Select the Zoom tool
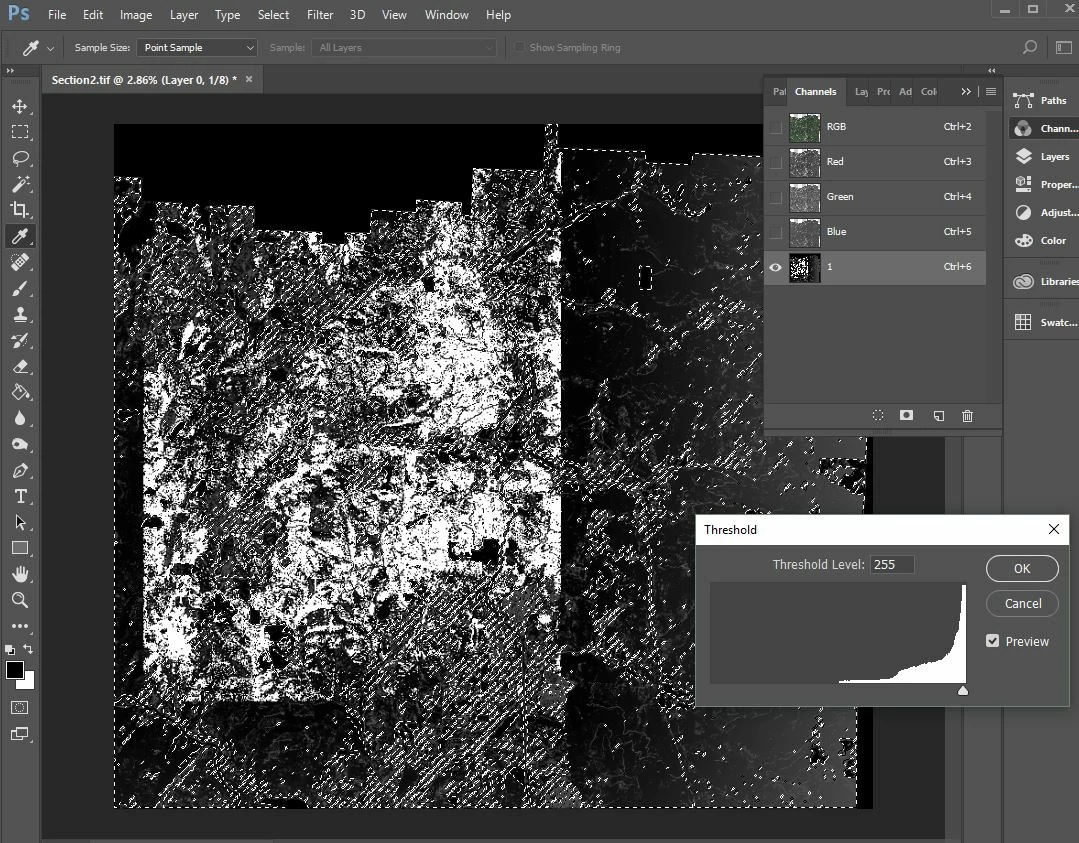Screen dimensions: 1079x843 click(20, 600)
